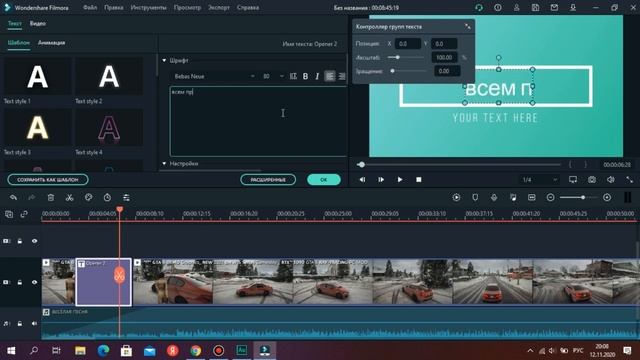
Task: Toggle the link chain icon beside ruler
Action: 24,214
